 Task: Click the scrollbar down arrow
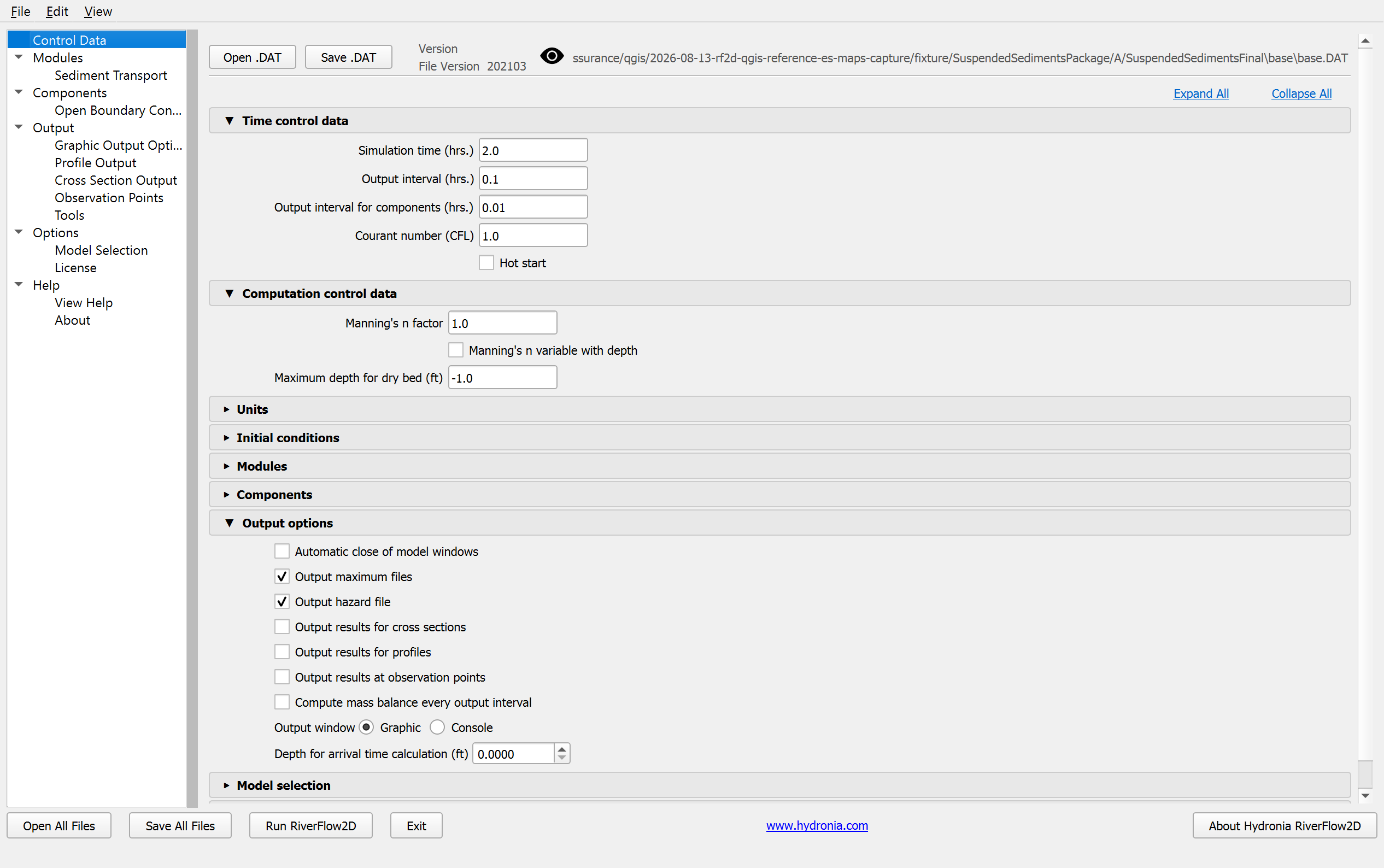[x=1365, y=796]
